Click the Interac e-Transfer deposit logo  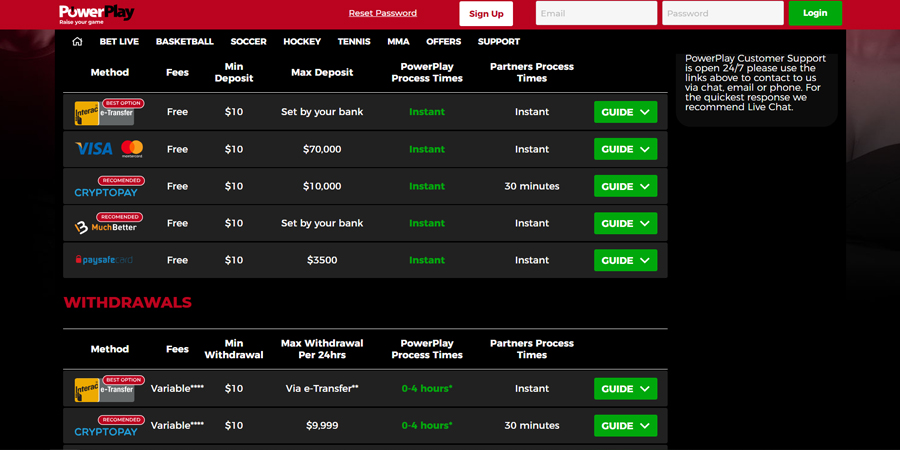[x=105, y=112]
